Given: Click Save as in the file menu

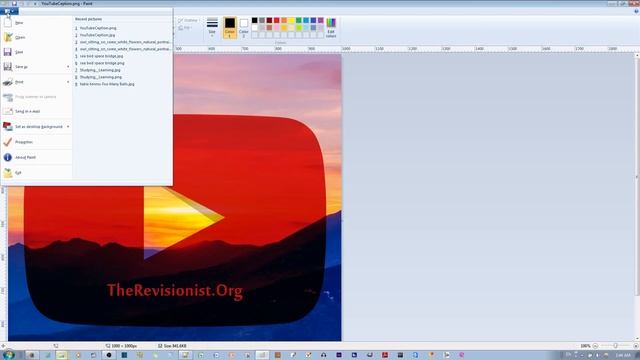Looking at the screenshot, I should coord(33,67).
